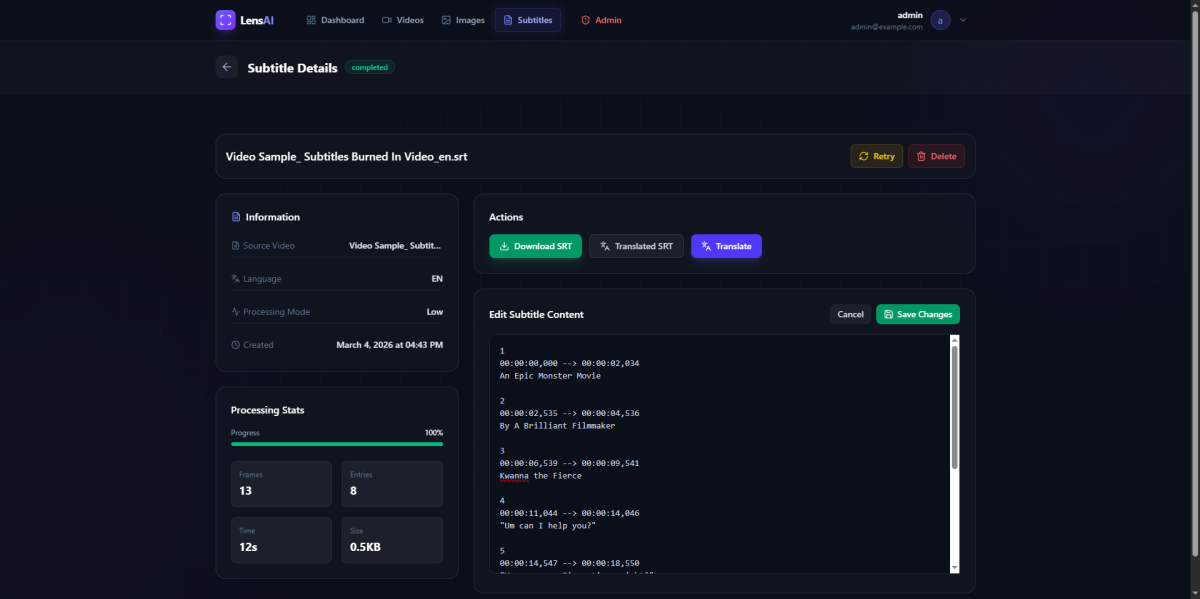
Task: Open the Dashboard tab
Action: pyautogui.click(x=335, y=20)
